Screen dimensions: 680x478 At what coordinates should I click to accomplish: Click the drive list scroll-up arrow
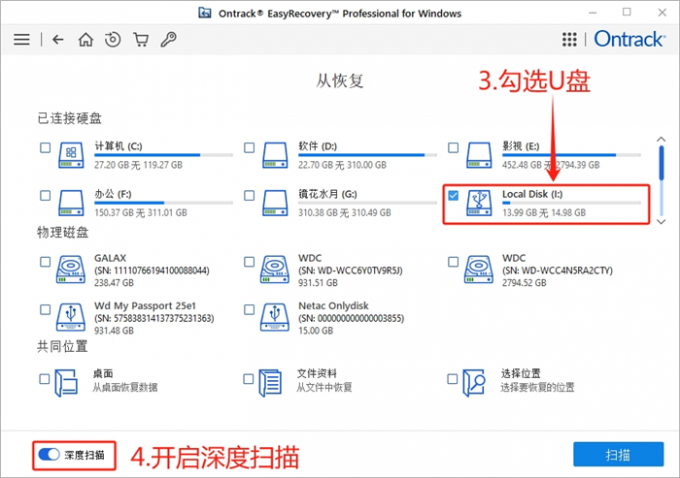(x=661, y=139)
